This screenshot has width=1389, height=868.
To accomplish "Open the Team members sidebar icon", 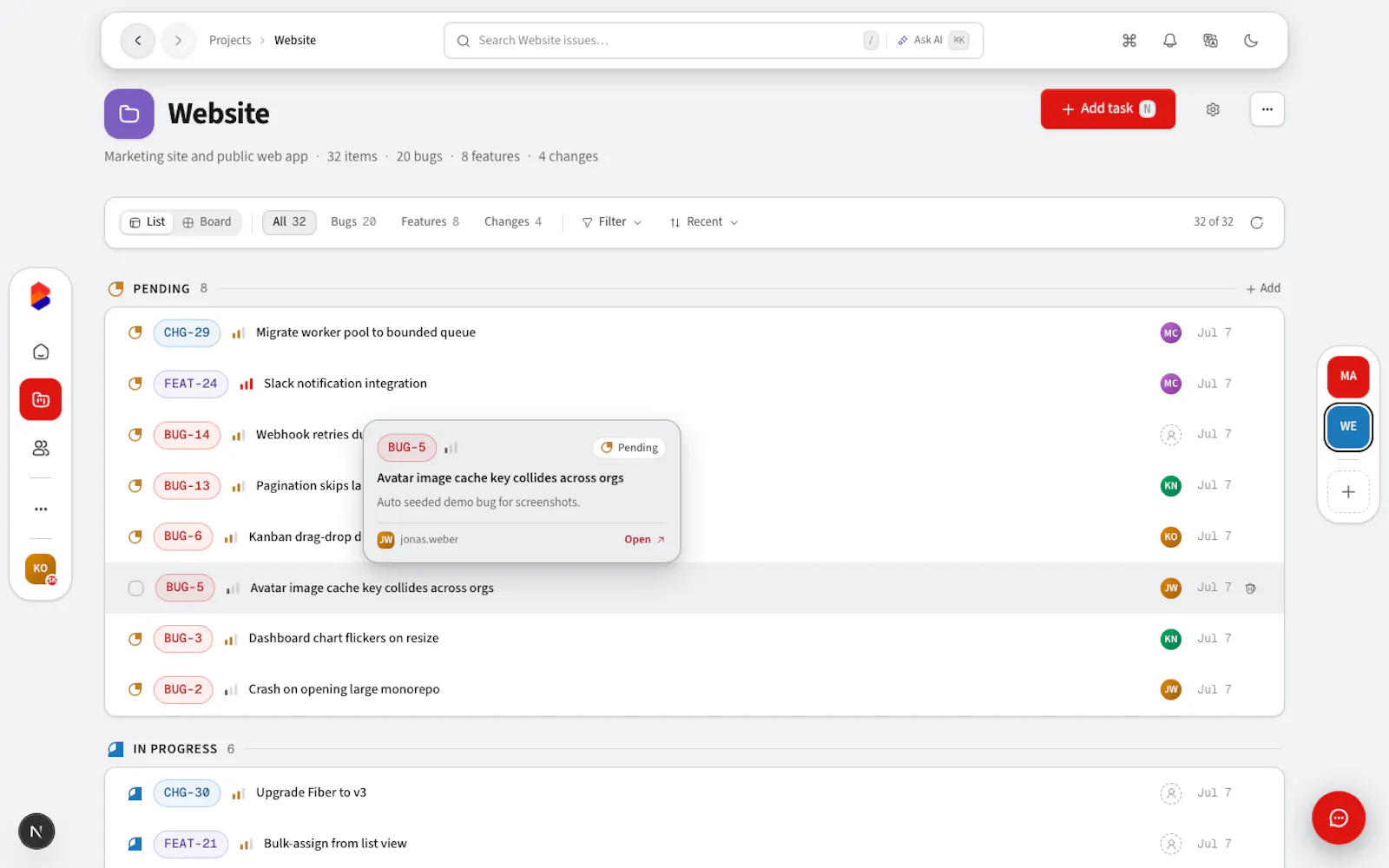I will [x=41, y=448].
